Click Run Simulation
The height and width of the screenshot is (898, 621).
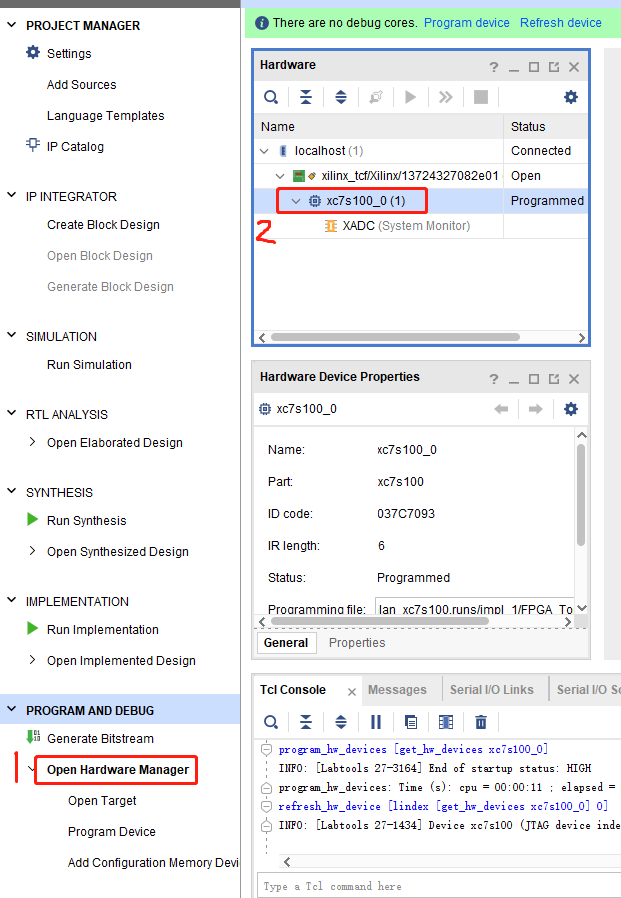click(x=89, y=364)
